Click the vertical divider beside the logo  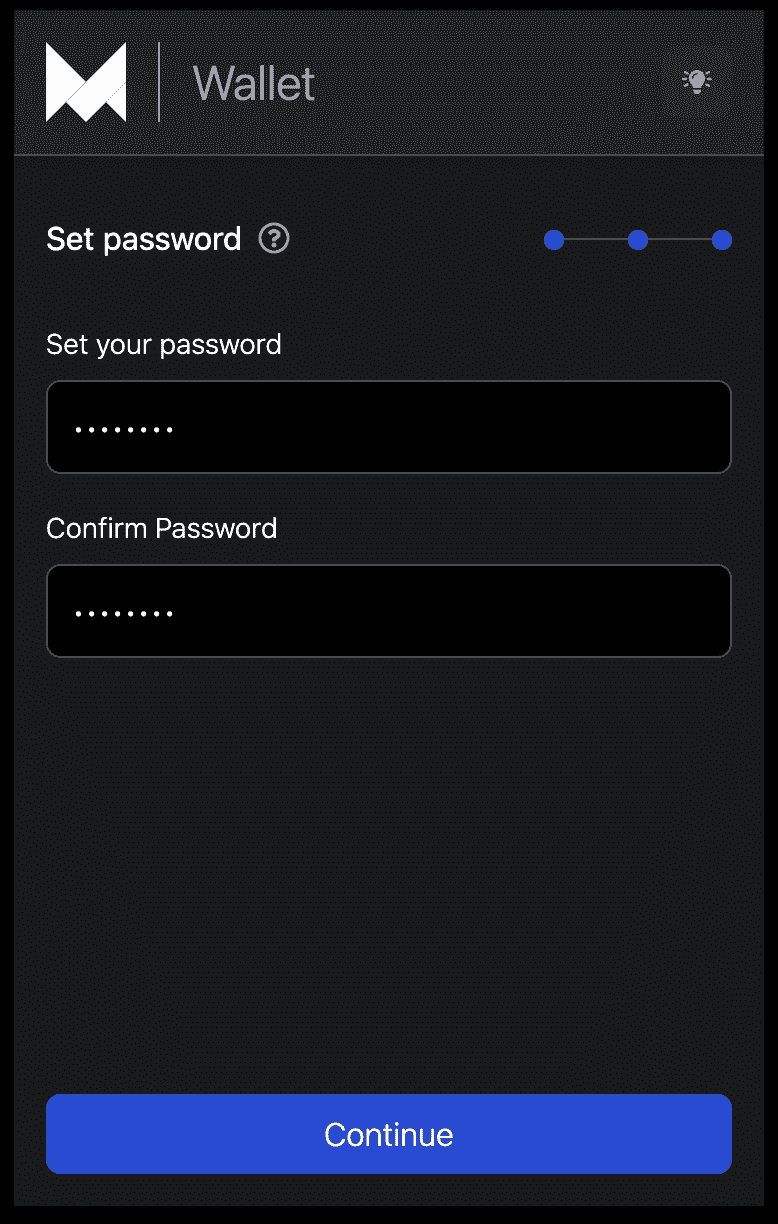coord(159,82)
